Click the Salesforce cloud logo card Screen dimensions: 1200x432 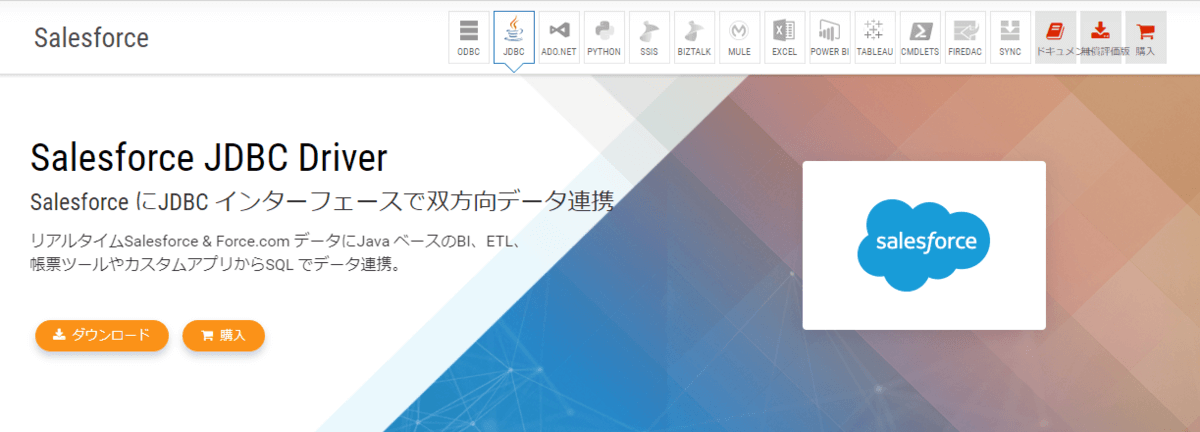(x=924, y=245)
